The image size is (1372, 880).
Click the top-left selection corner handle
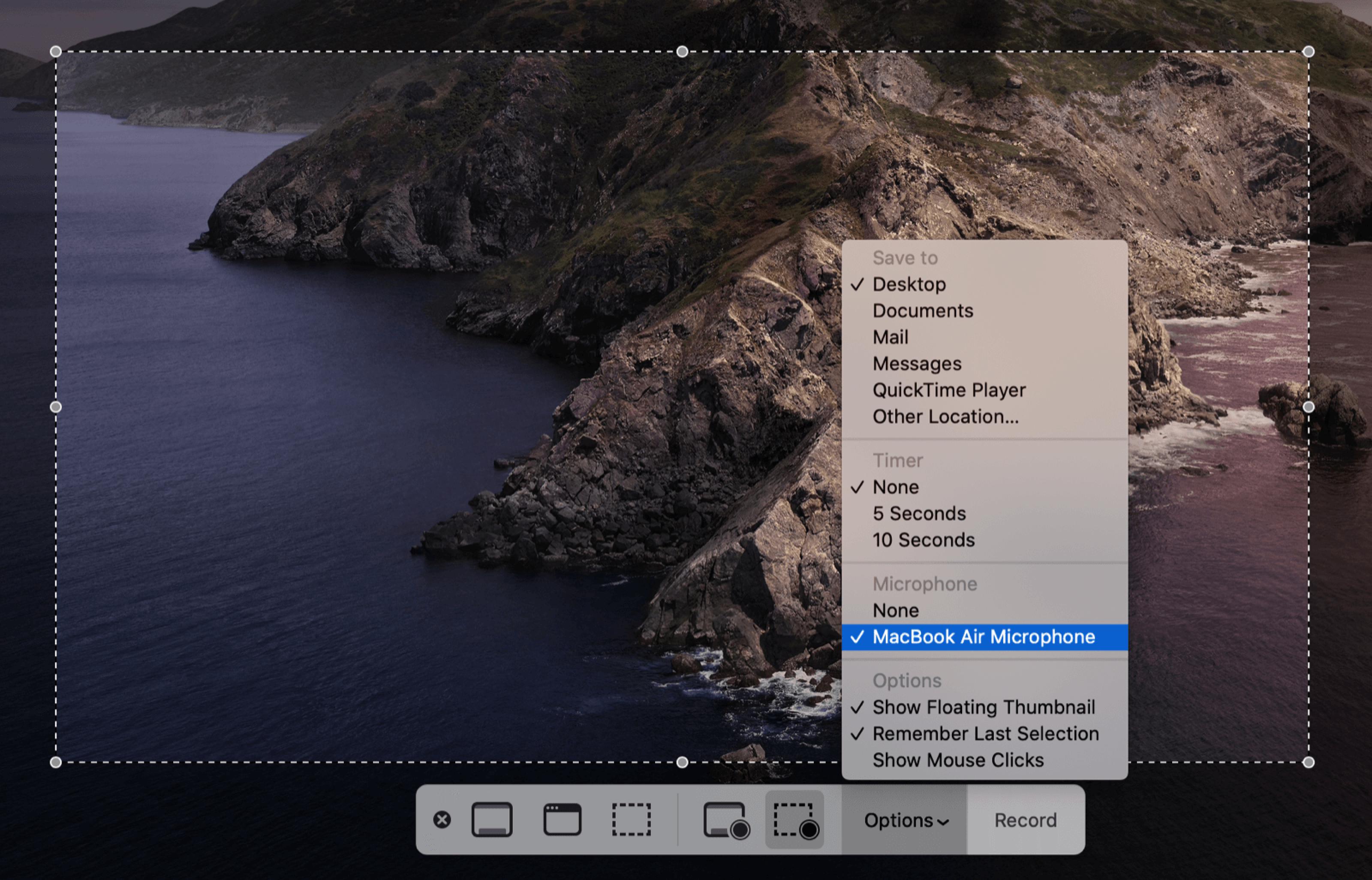[55, 51]
